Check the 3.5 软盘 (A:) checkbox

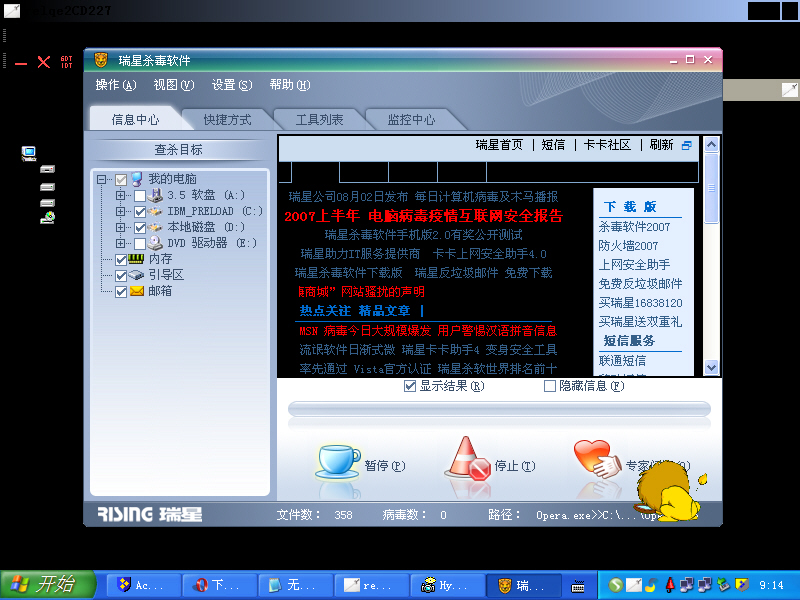click(140, 195)
